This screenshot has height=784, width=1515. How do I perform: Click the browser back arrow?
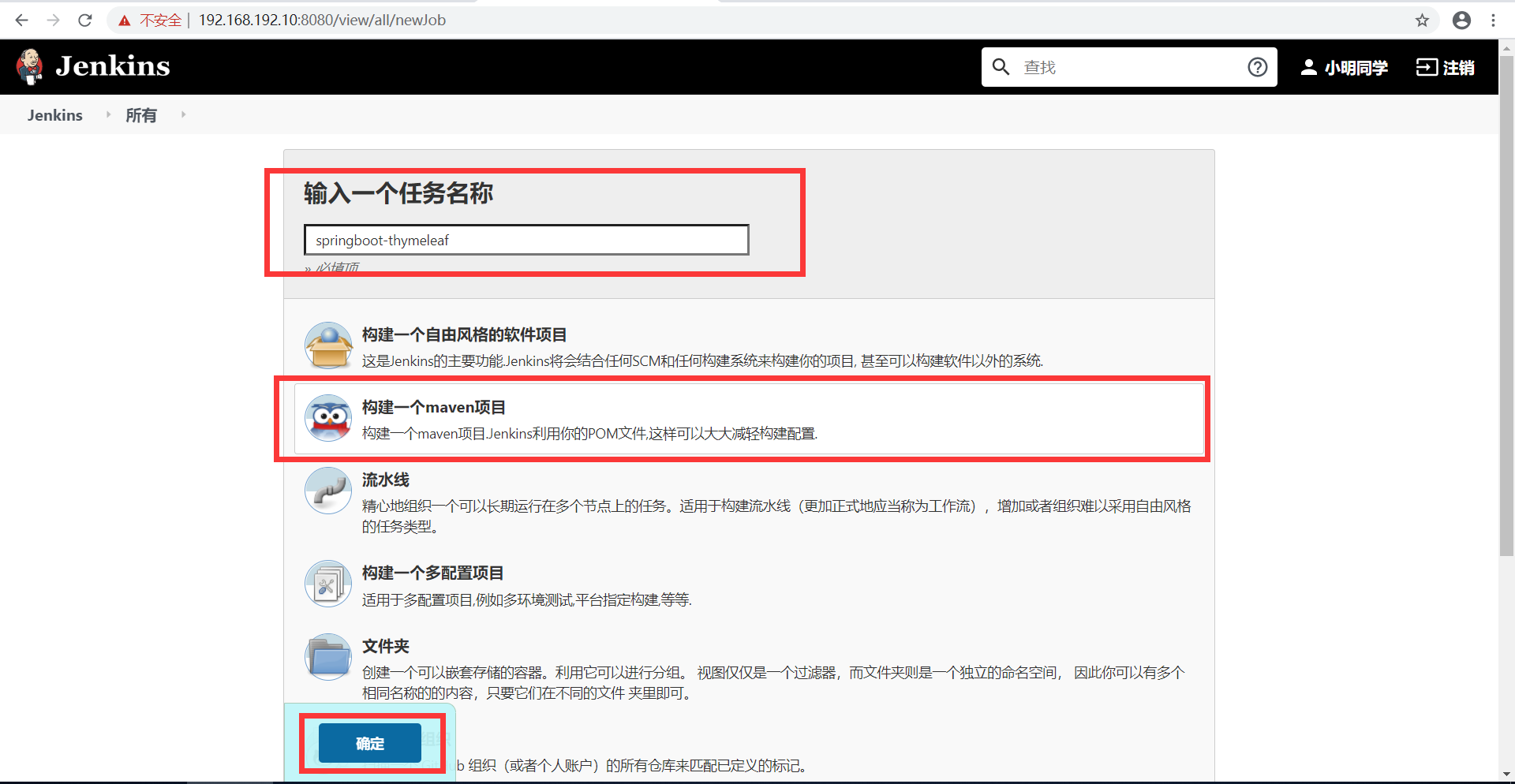pyautogui.click(x=21, y=20)
